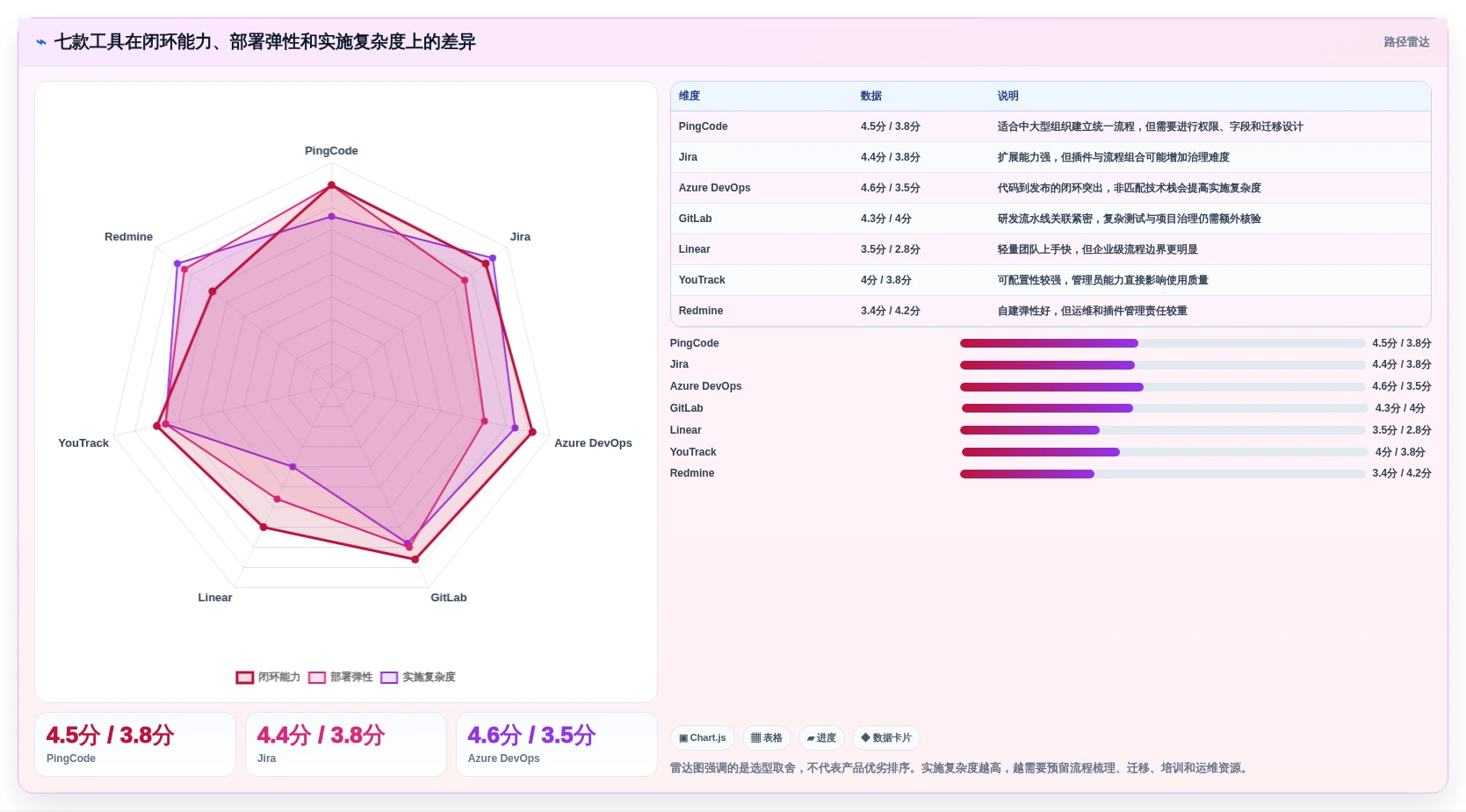Open the Jira 4.4分 / 3.8分 data card

pyautogui.click(x=346, y=744)
